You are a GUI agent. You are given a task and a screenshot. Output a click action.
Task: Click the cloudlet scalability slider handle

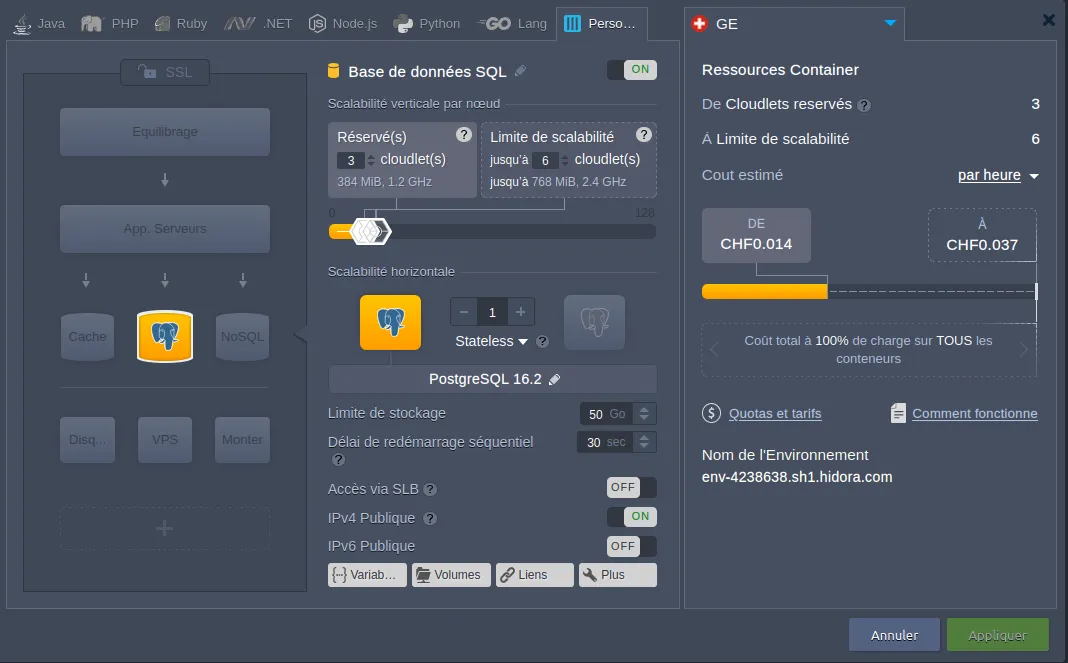pyautogui.click(x=371, y=231)
